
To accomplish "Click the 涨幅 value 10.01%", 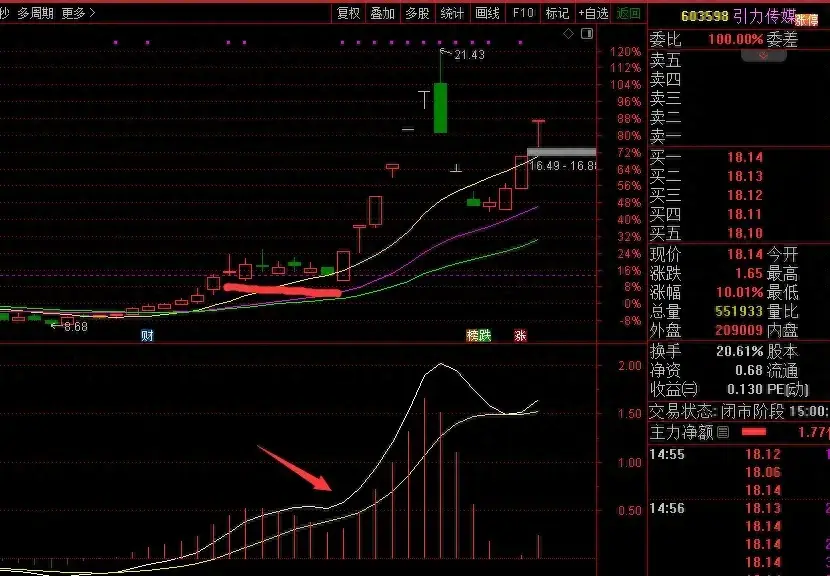I will tap(739, 292).
